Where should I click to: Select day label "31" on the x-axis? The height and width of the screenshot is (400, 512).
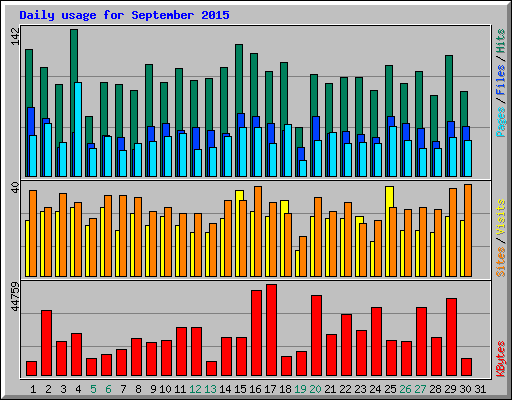coord(480,389)
